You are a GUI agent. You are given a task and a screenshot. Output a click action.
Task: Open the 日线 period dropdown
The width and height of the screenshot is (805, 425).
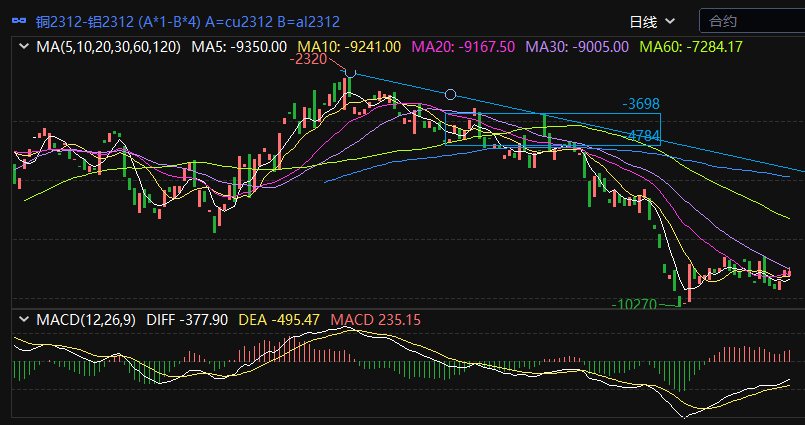pos(651,20)
